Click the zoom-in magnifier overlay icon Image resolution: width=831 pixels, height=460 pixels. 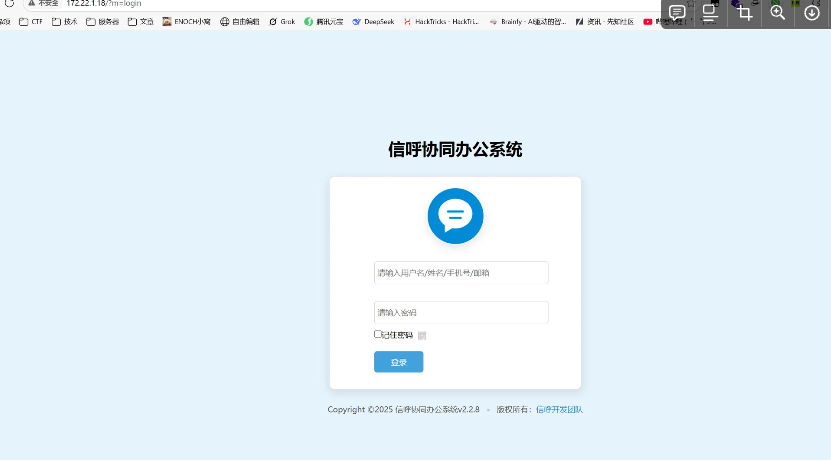point(777,12)
